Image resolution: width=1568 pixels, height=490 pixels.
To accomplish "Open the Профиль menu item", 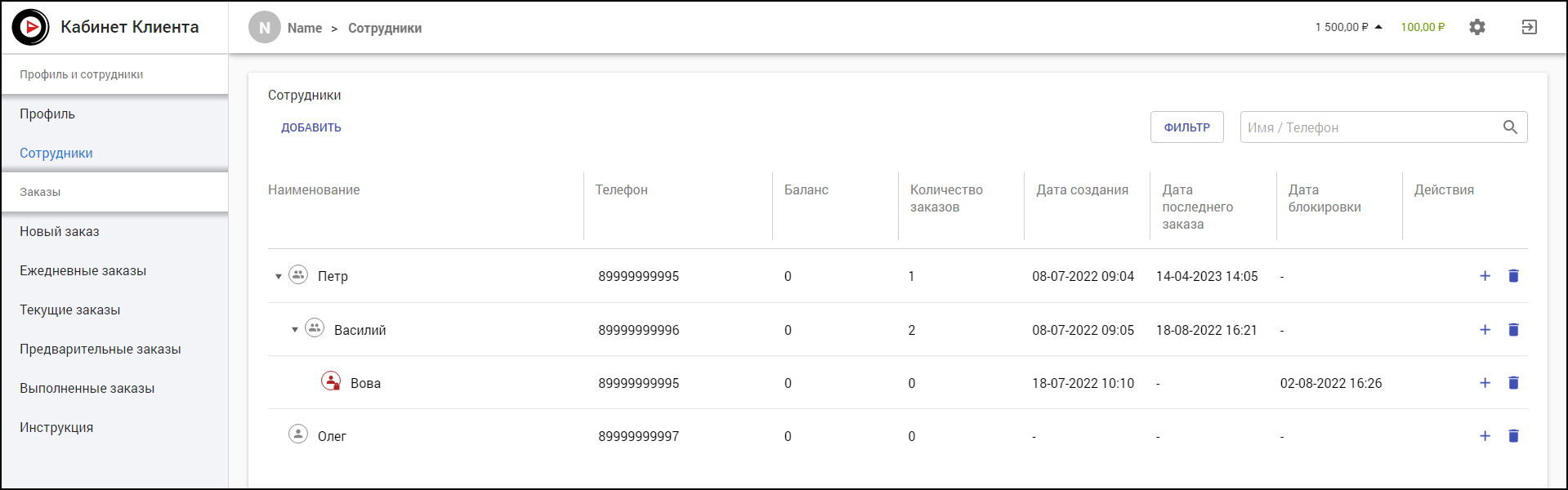I will point(47,114).
